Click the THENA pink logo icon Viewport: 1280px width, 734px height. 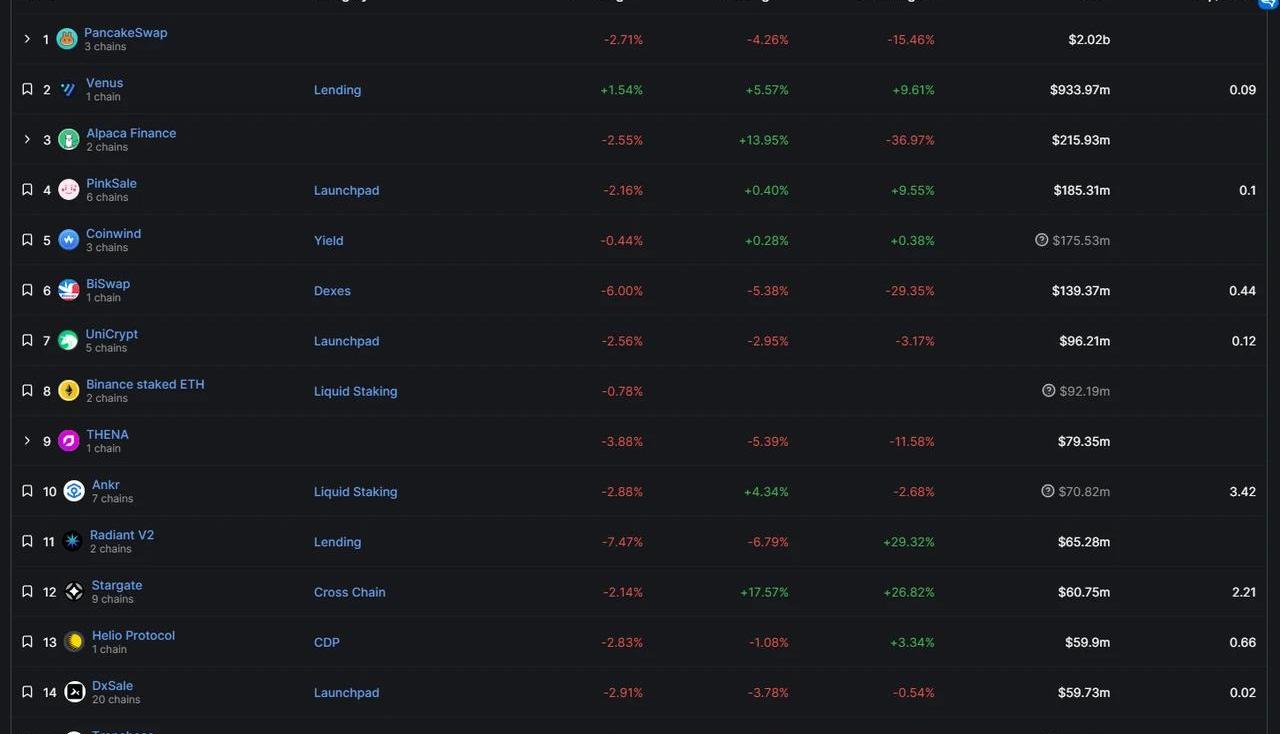click(x=68, y=441)
